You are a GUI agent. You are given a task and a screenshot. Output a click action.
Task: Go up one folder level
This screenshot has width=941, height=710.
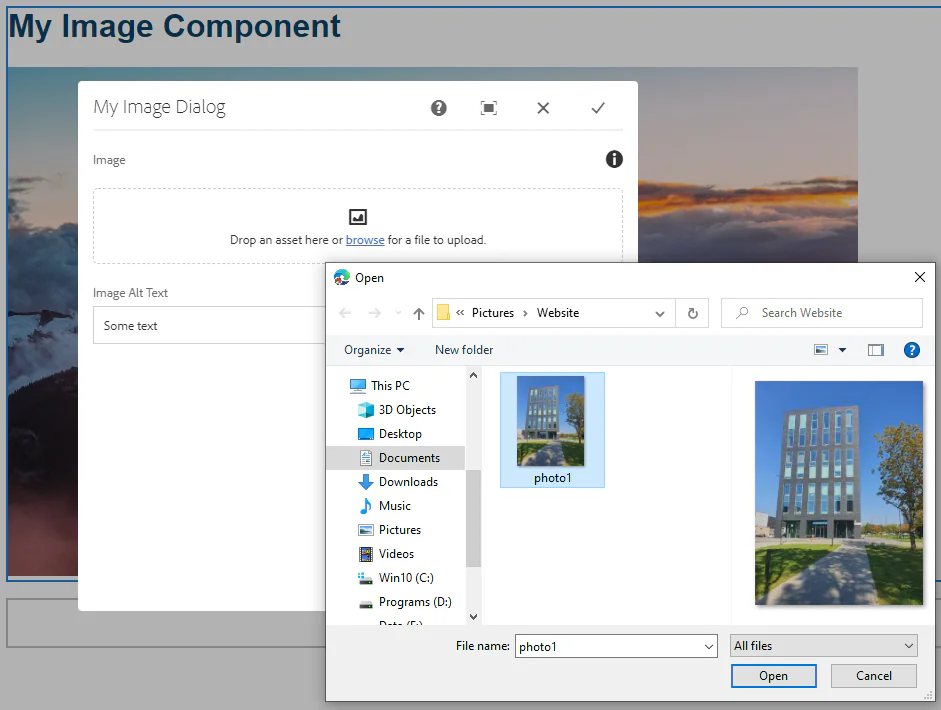(419, 313)
